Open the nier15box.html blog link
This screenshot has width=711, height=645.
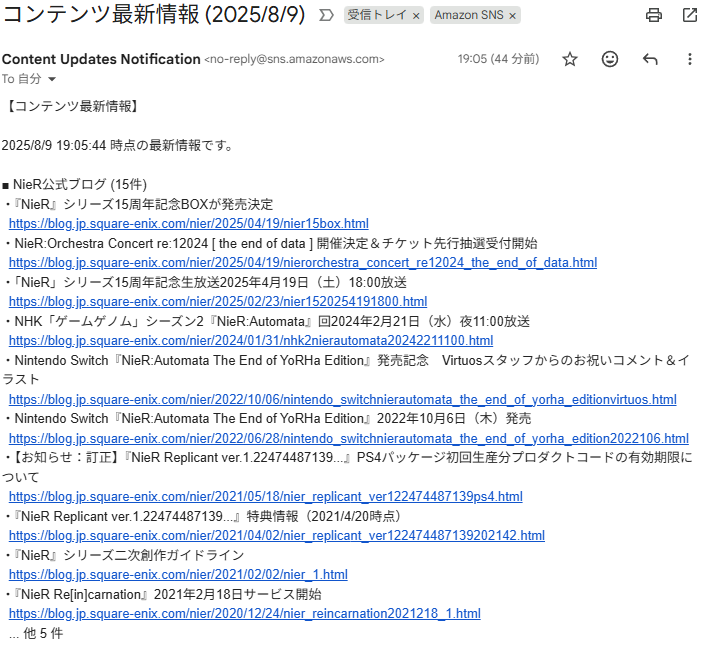[x=189, y=224]
